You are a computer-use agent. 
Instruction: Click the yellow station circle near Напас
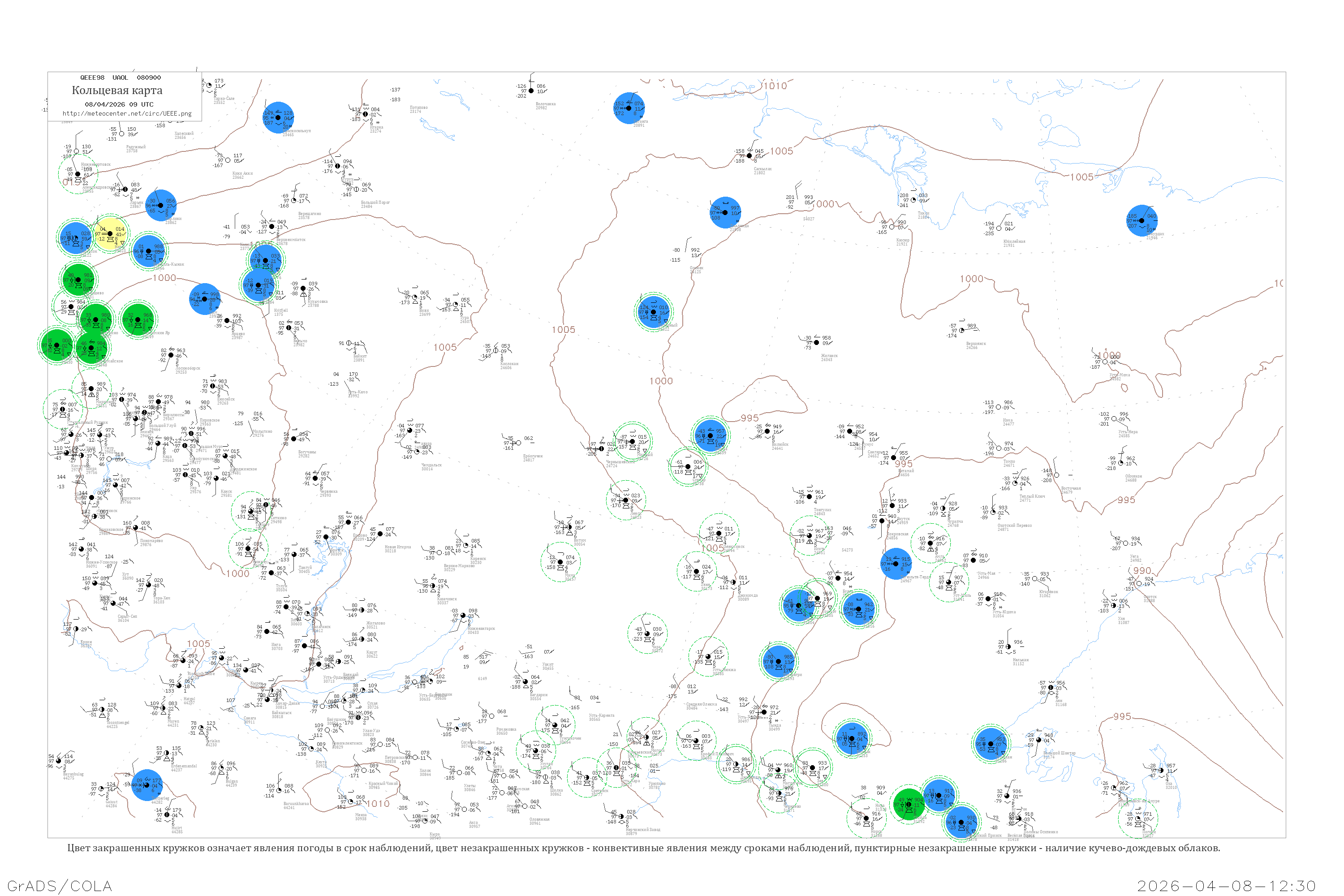111,234
